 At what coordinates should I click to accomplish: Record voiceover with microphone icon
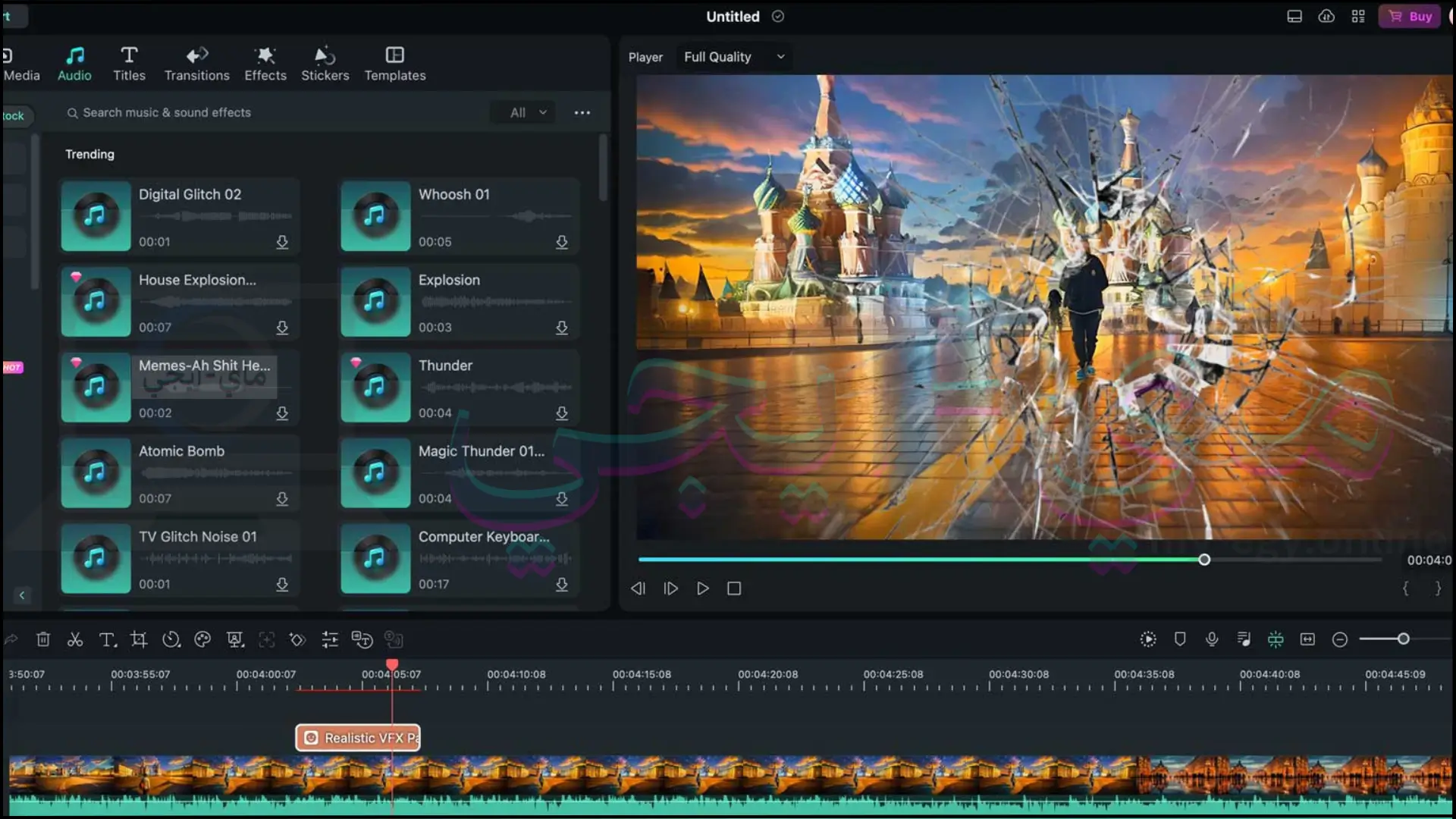1212,639
